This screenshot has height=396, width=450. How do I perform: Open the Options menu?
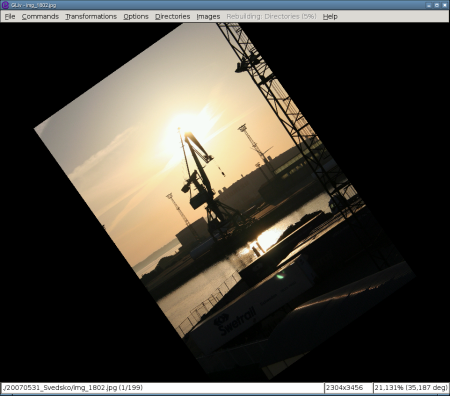pos(136,16)
